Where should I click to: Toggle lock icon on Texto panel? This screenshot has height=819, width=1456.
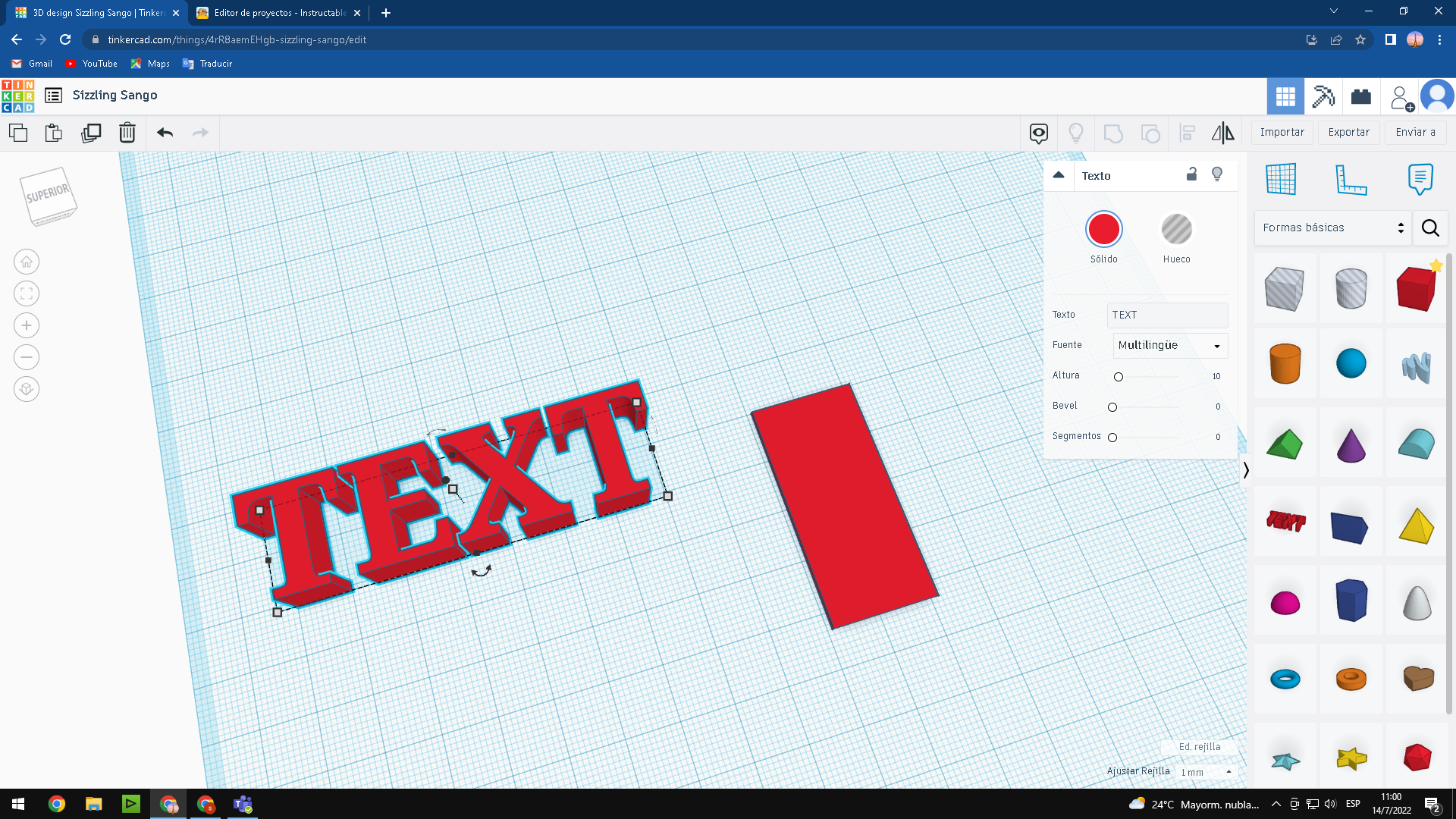[1191, 175]
